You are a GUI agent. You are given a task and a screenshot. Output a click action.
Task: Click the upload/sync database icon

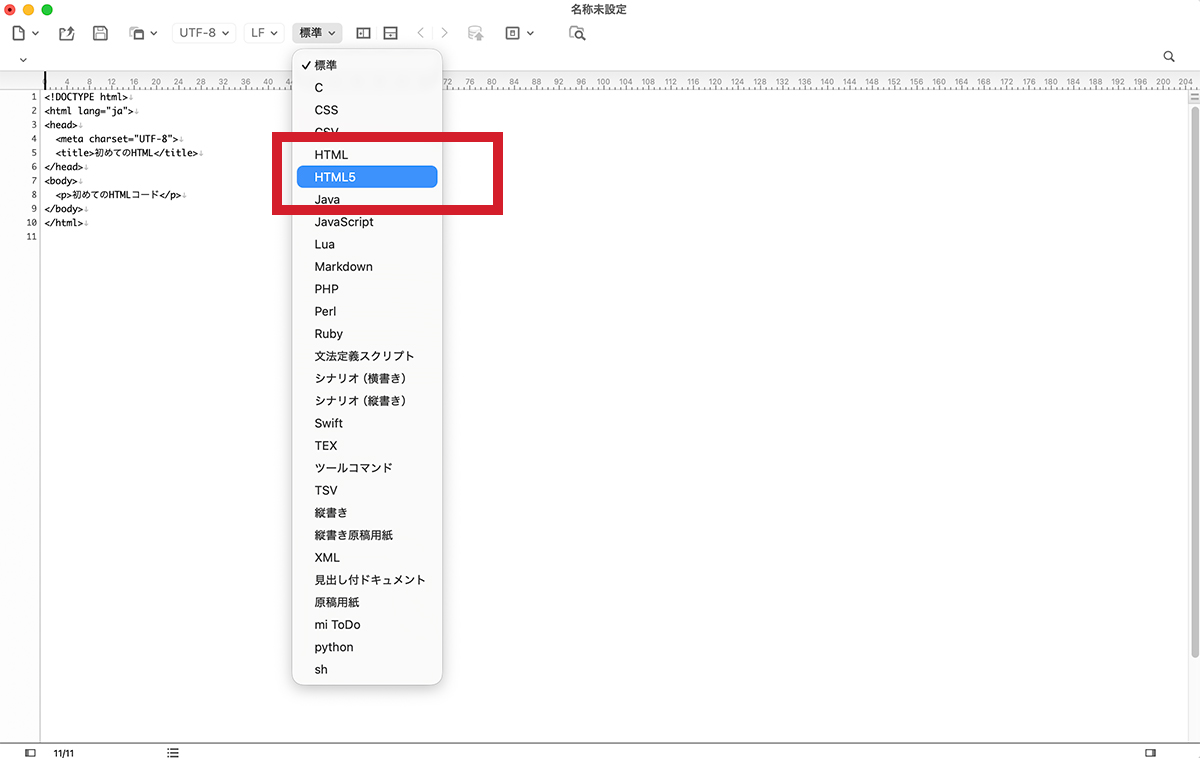point(476,32)
